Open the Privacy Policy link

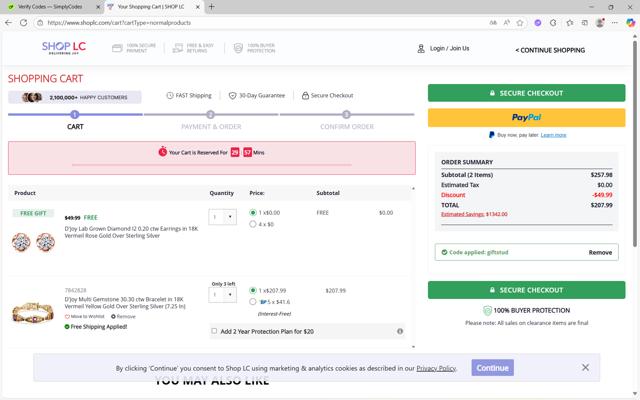(436, 368)
